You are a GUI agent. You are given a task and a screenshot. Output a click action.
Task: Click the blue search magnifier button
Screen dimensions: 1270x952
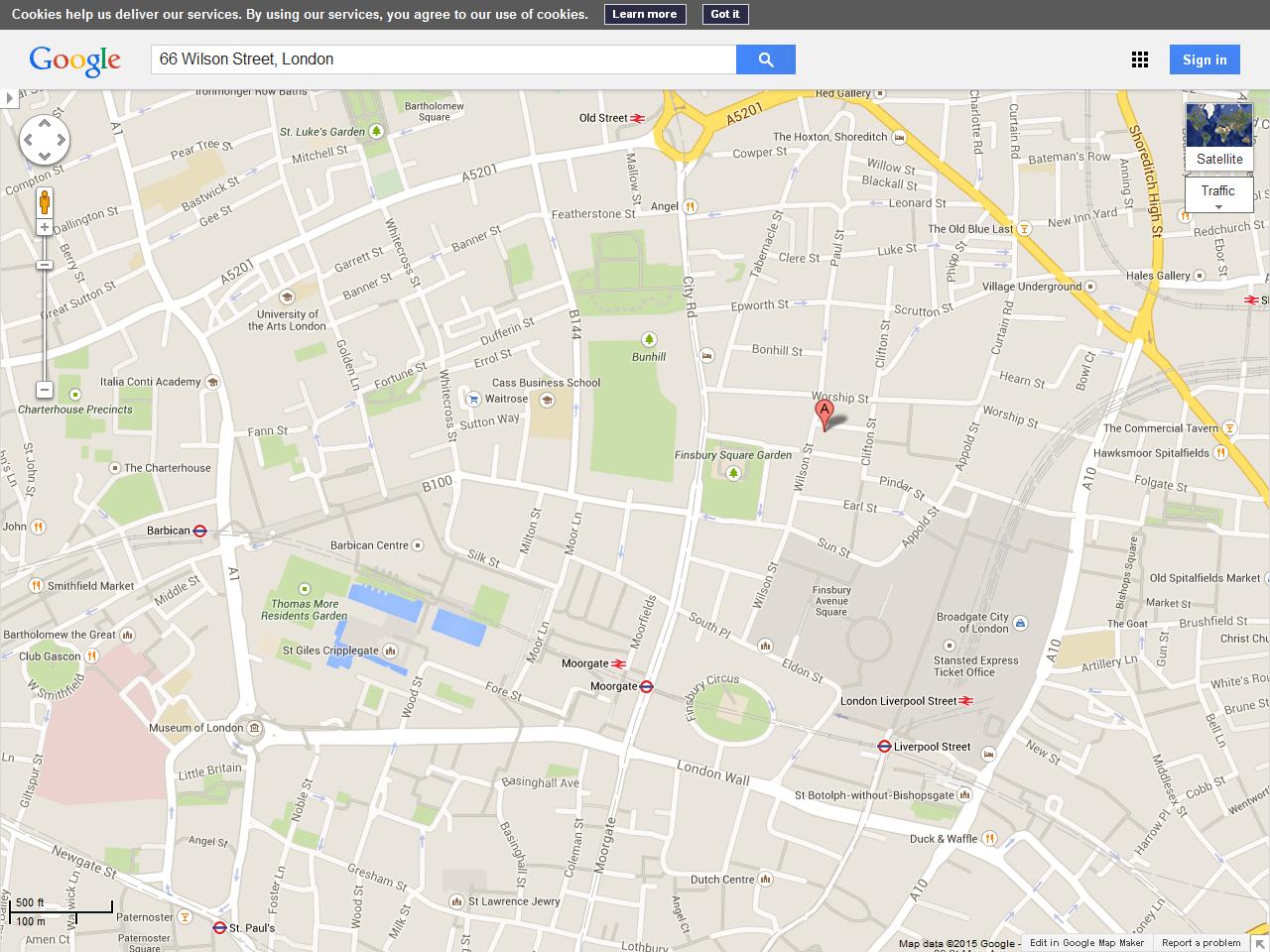765,59
